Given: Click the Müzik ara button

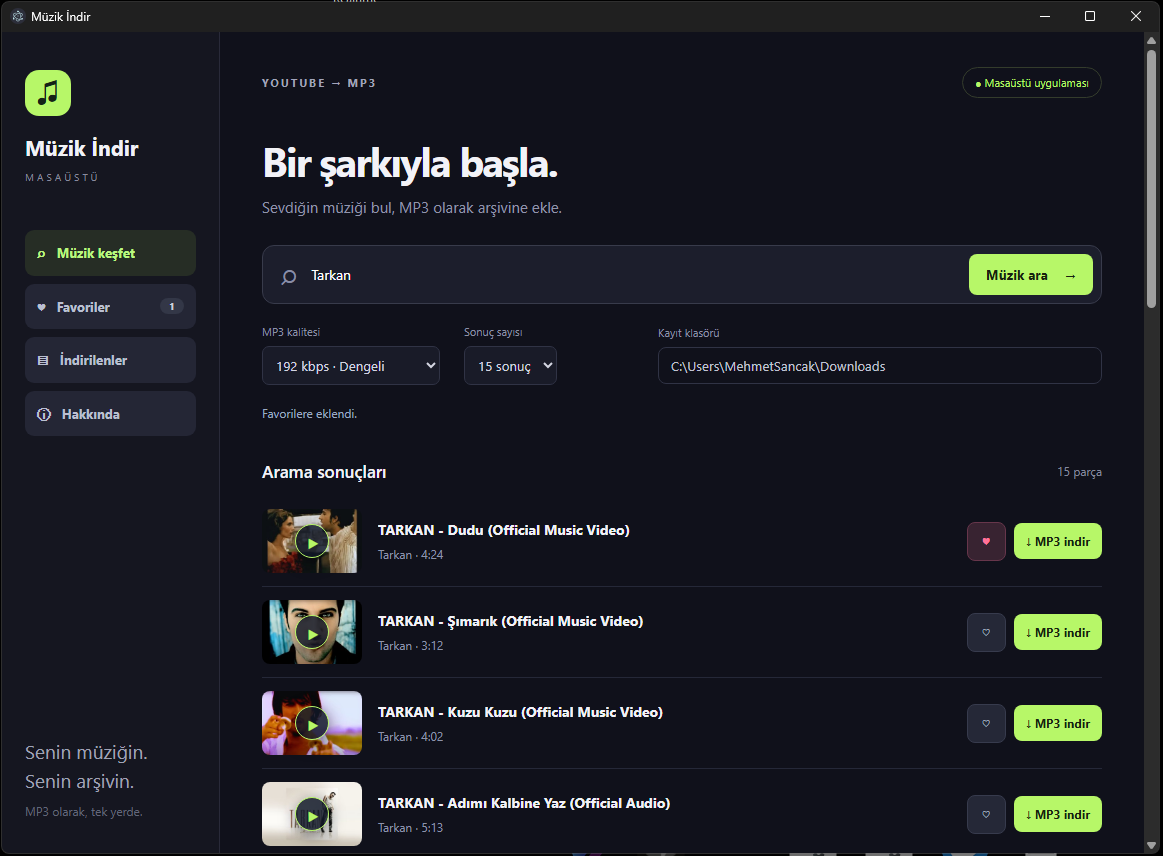Looking at the screenshot, I should click(1030, 274).
